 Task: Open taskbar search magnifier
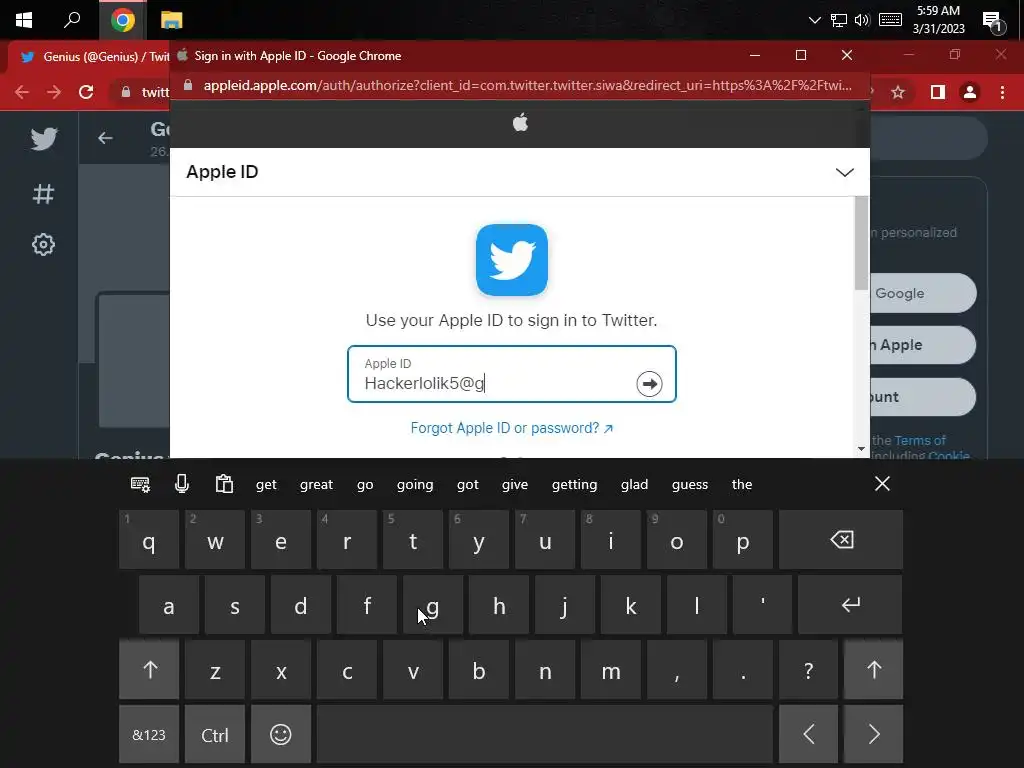72,20
